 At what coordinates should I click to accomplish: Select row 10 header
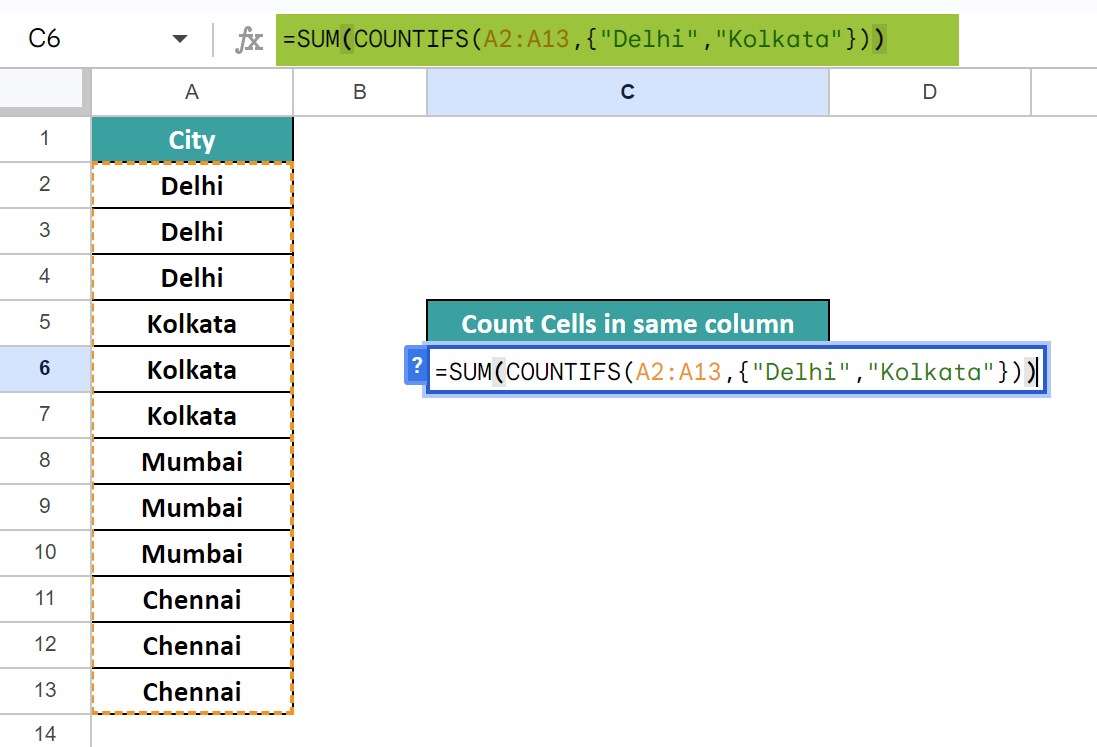pyautogui.click(x=45, y=553)
